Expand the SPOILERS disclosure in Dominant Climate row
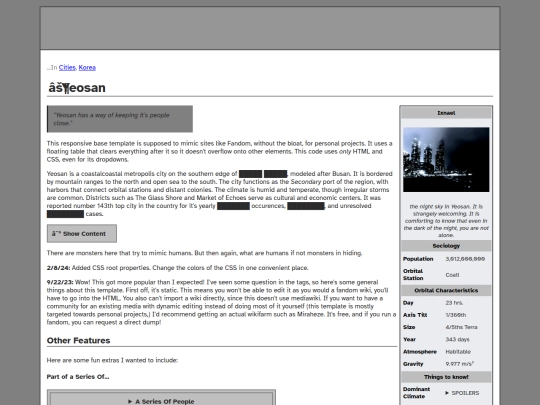This screenshot has width=540, height=405. coord(462,393)
